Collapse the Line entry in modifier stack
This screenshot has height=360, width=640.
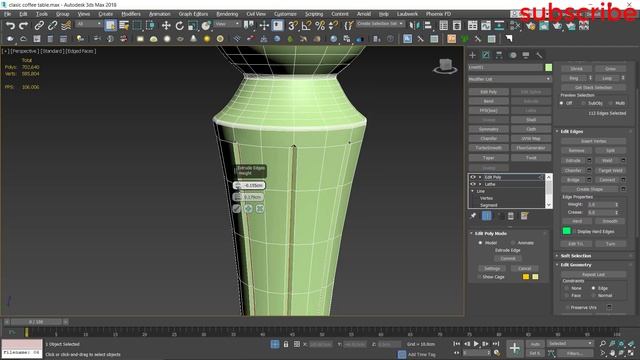[473, 191]
